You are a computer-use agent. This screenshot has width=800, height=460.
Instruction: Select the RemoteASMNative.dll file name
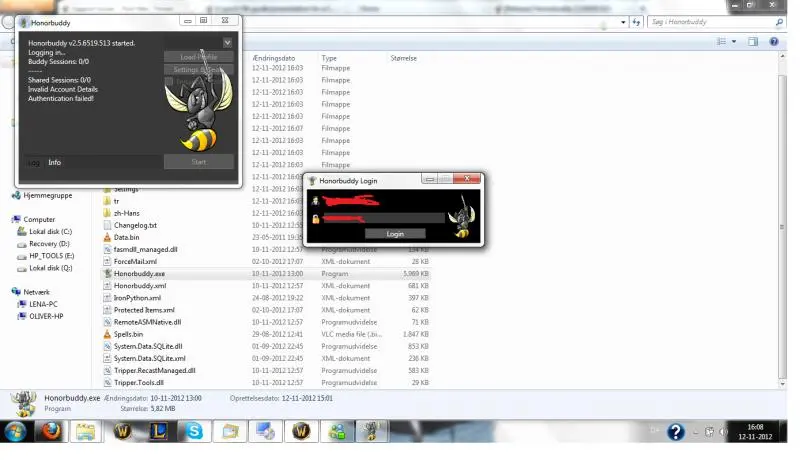click(147, 322)
